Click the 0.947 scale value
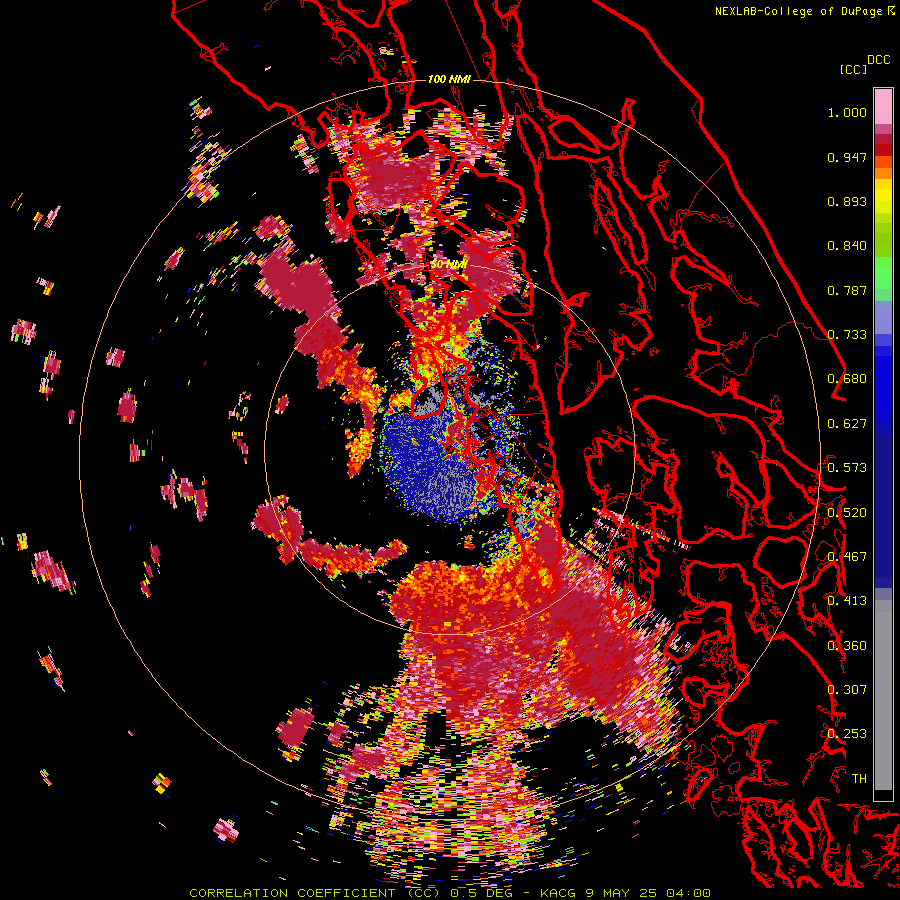 pos(847,157)
